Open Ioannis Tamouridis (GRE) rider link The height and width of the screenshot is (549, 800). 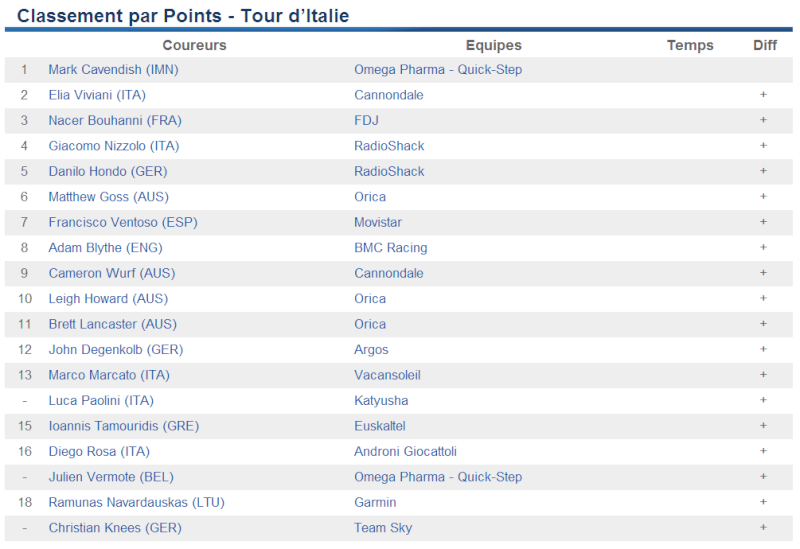(x=123, y=427)
